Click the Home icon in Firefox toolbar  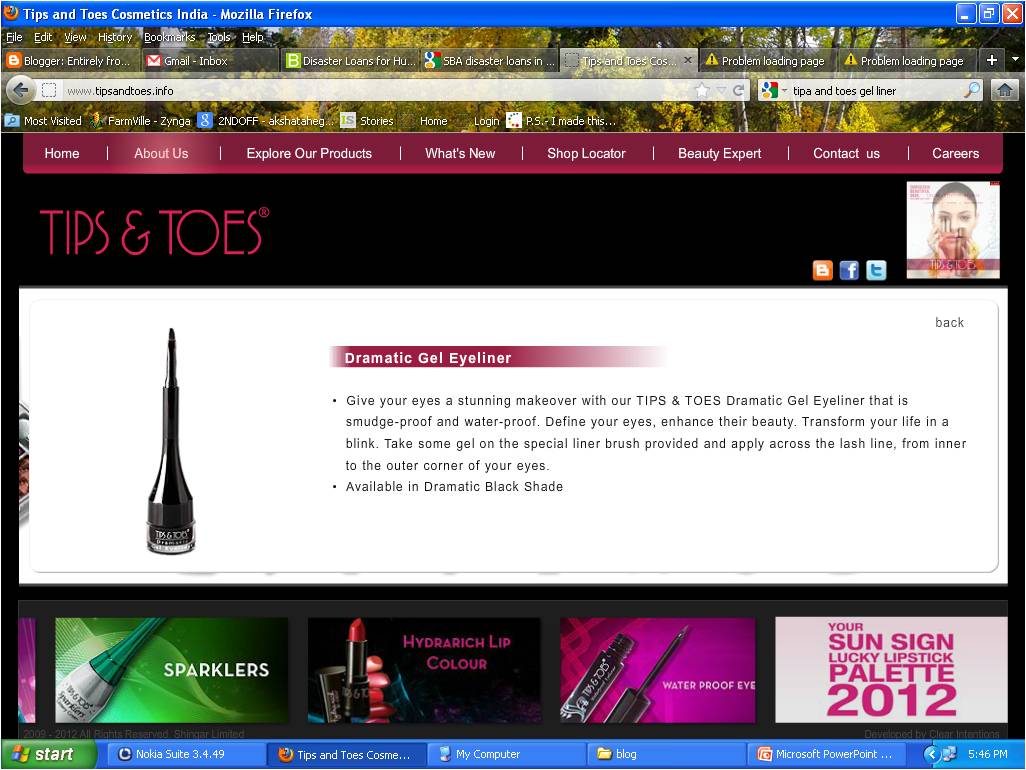click(1005, 90)
